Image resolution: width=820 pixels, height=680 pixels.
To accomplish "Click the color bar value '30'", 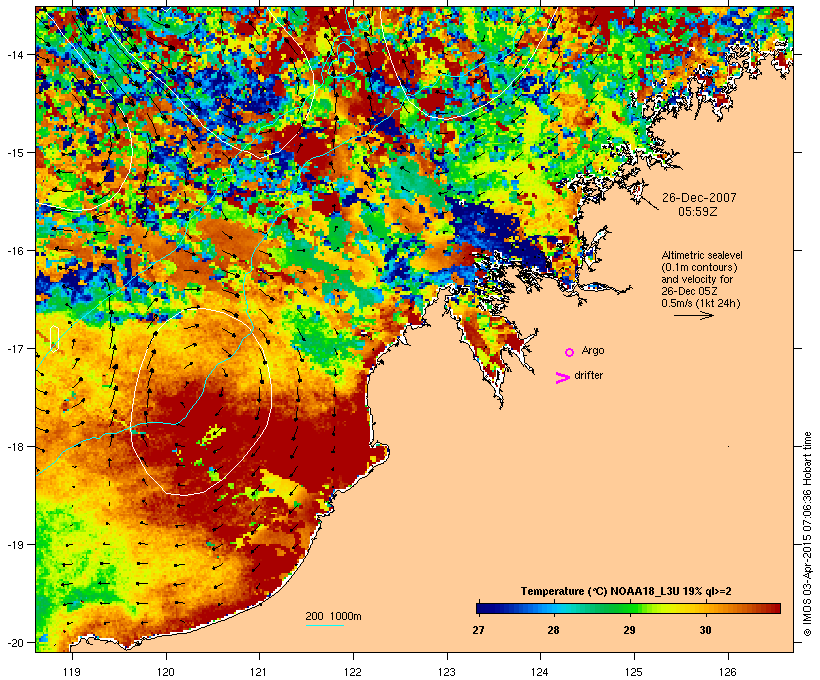I will (705, 630).
